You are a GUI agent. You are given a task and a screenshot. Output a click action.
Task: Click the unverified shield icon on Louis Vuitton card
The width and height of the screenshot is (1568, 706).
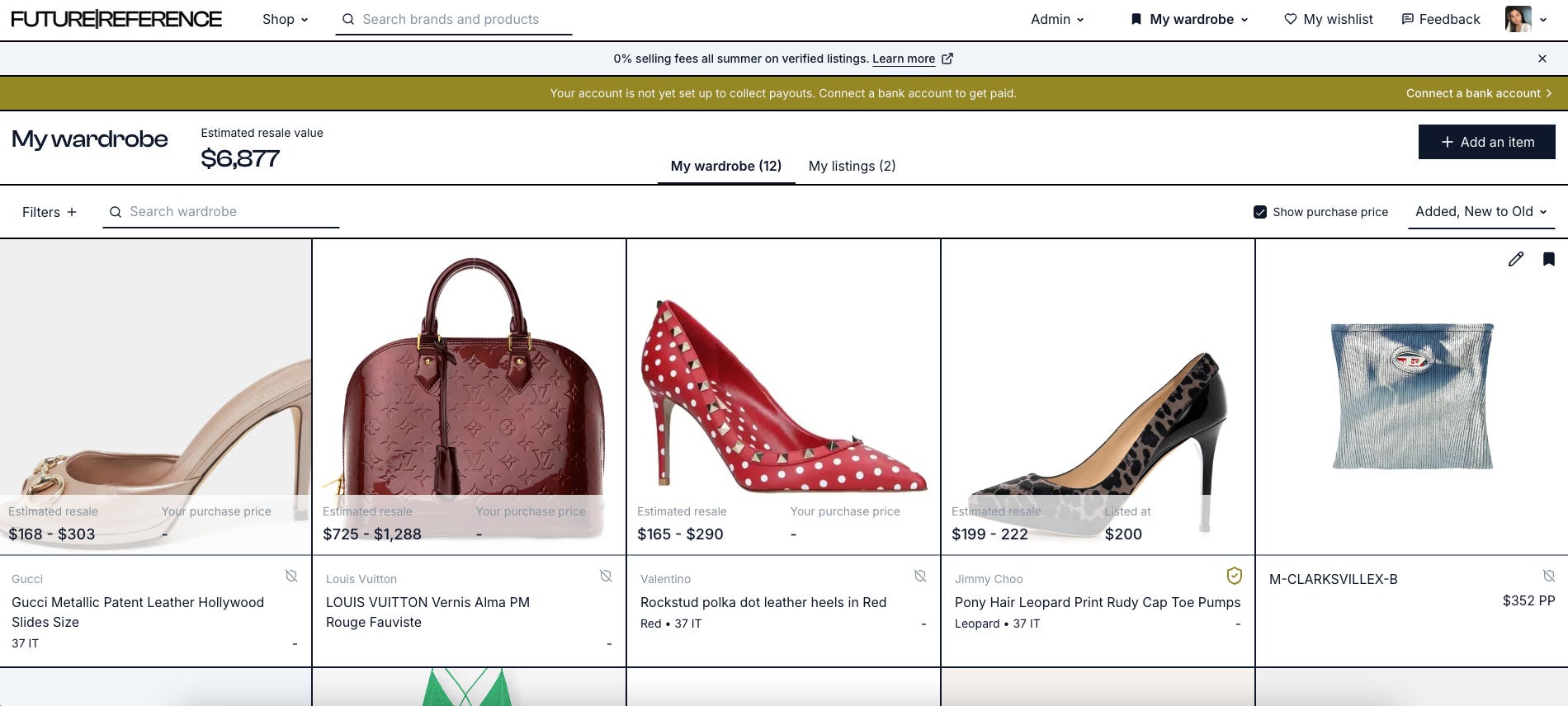[x=606, y=576]
